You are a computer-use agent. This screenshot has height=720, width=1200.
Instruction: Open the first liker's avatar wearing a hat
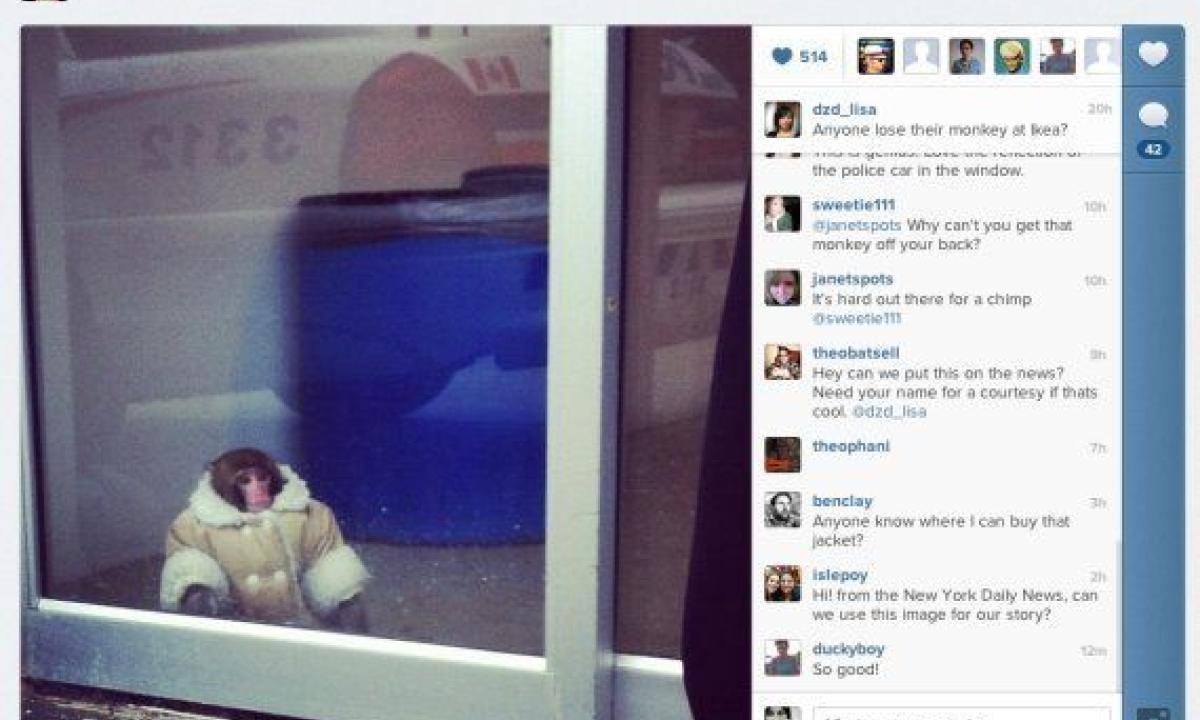coord(876,56)
